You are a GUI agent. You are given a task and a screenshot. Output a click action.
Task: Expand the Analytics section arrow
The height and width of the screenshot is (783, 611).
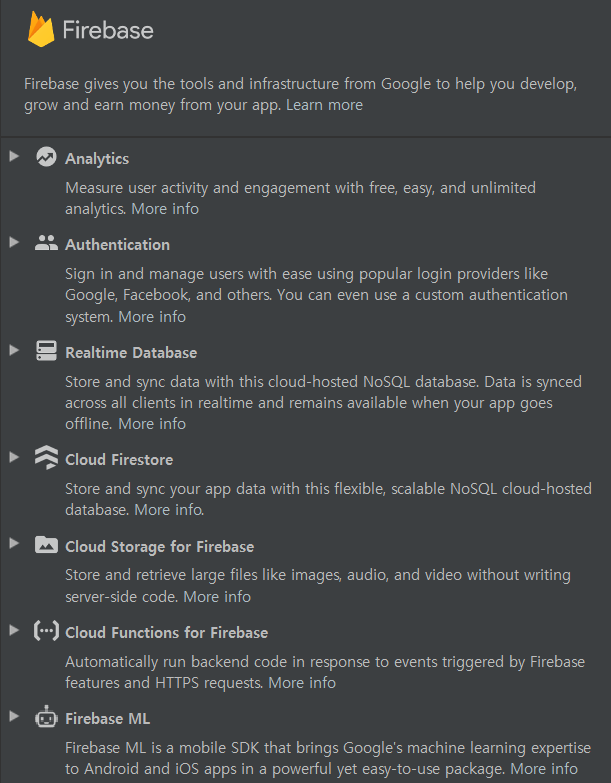[14, 156]
